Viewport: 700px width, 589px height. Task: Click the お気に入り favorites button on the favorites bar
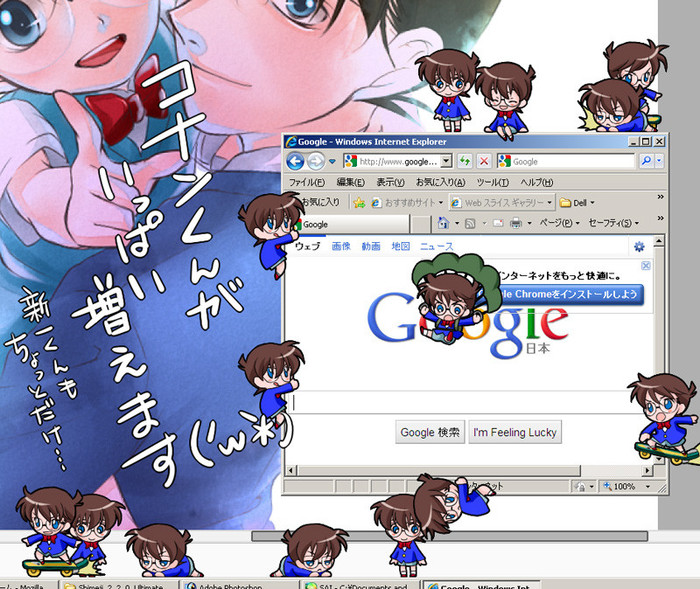320,202
